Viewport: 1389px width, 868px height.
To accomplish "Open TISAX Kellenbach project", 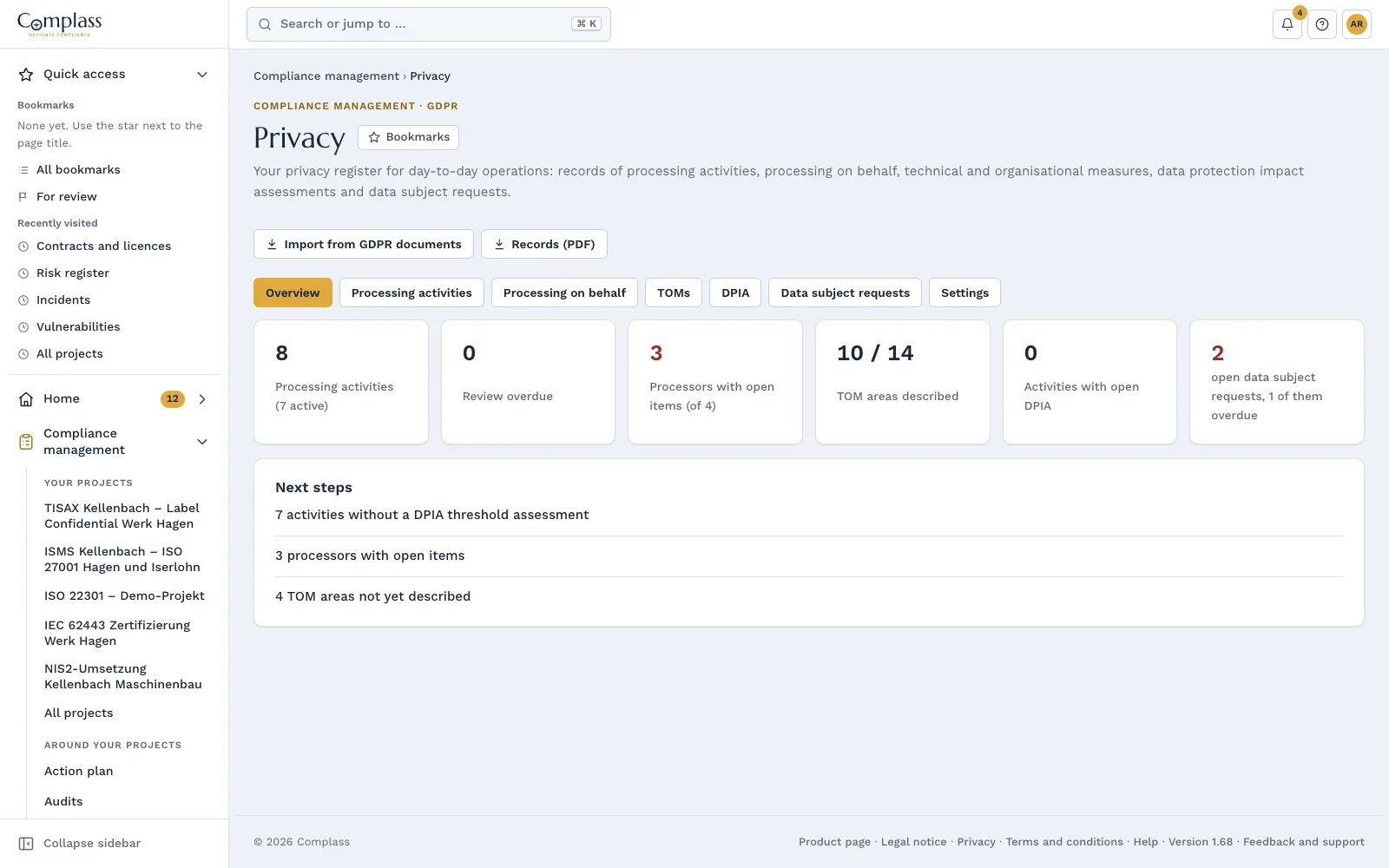I will tap(122, 516).
